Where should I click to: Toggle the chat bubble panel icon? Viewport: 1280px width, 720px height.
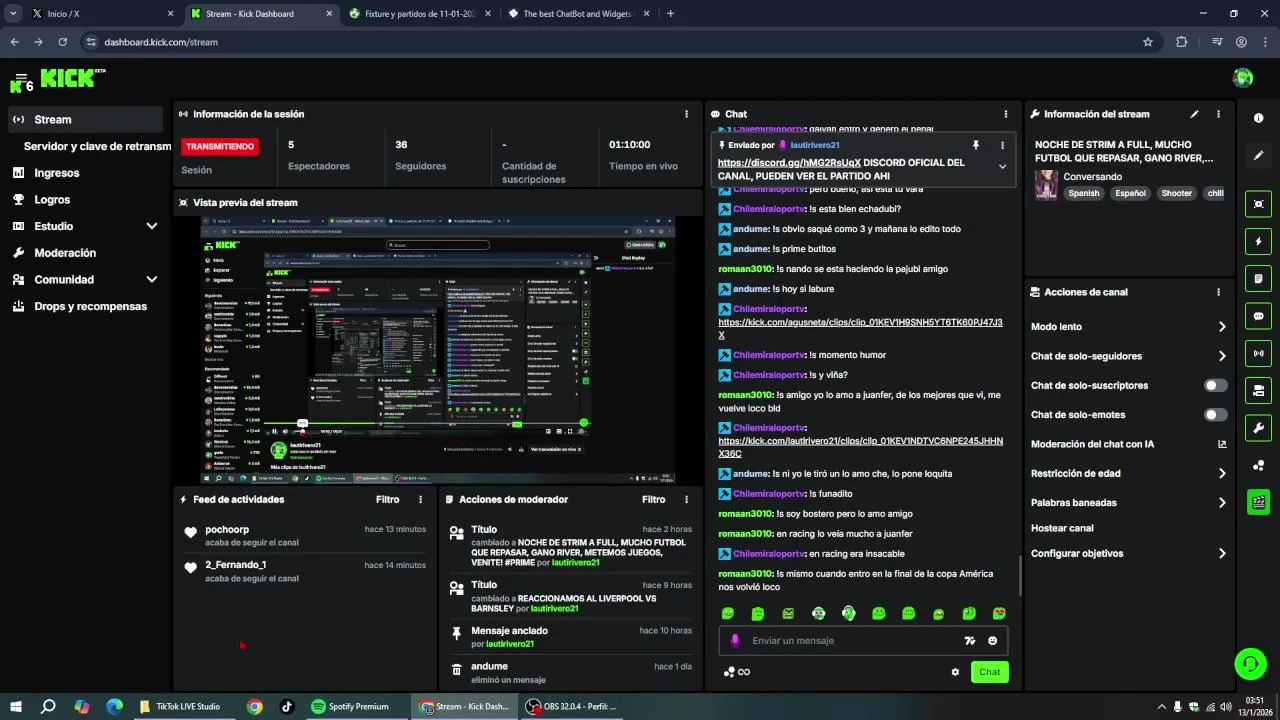(x=1258, y=316)
